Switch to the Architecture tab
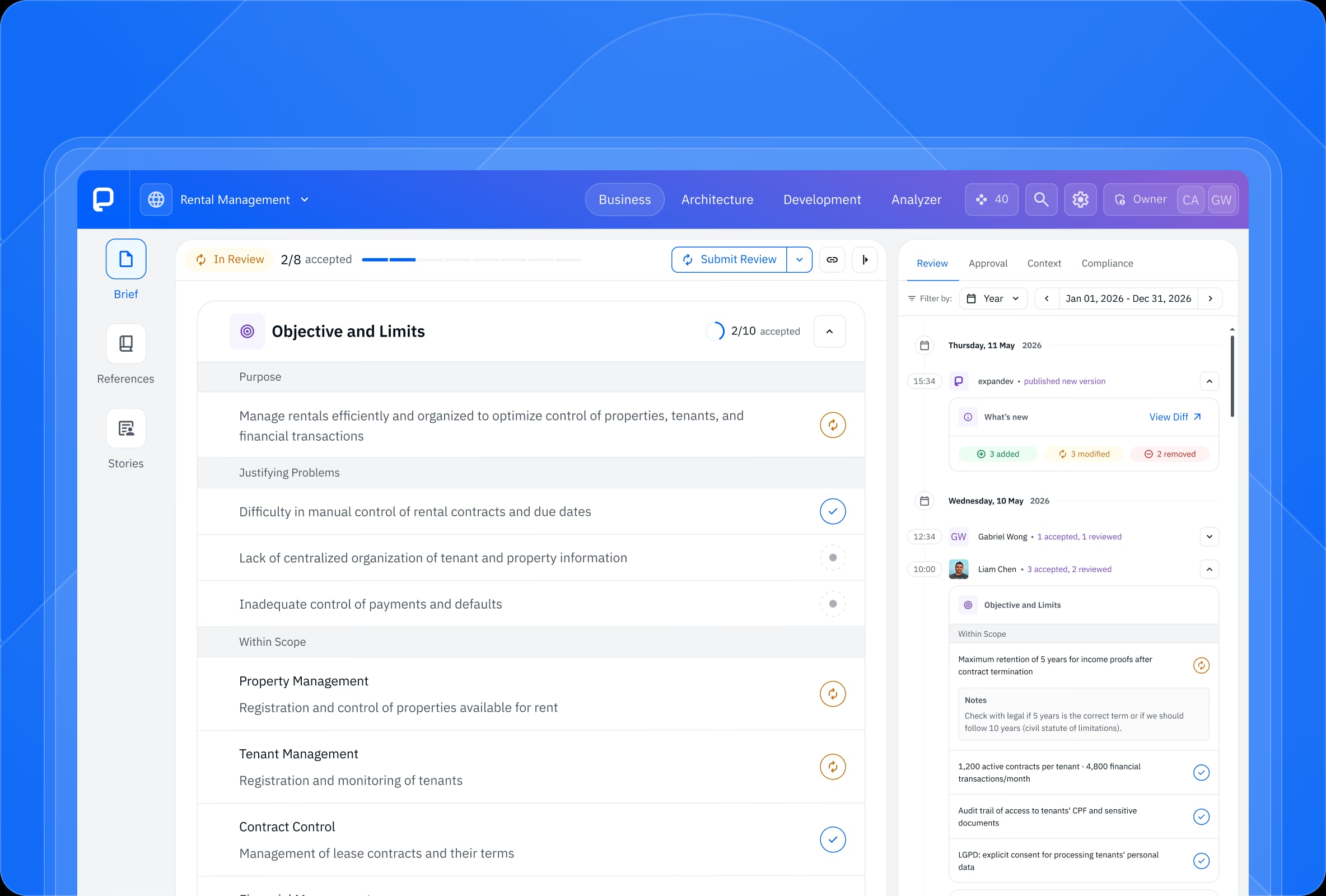Viewport: 1326px width, 896px height. point(717,200)
